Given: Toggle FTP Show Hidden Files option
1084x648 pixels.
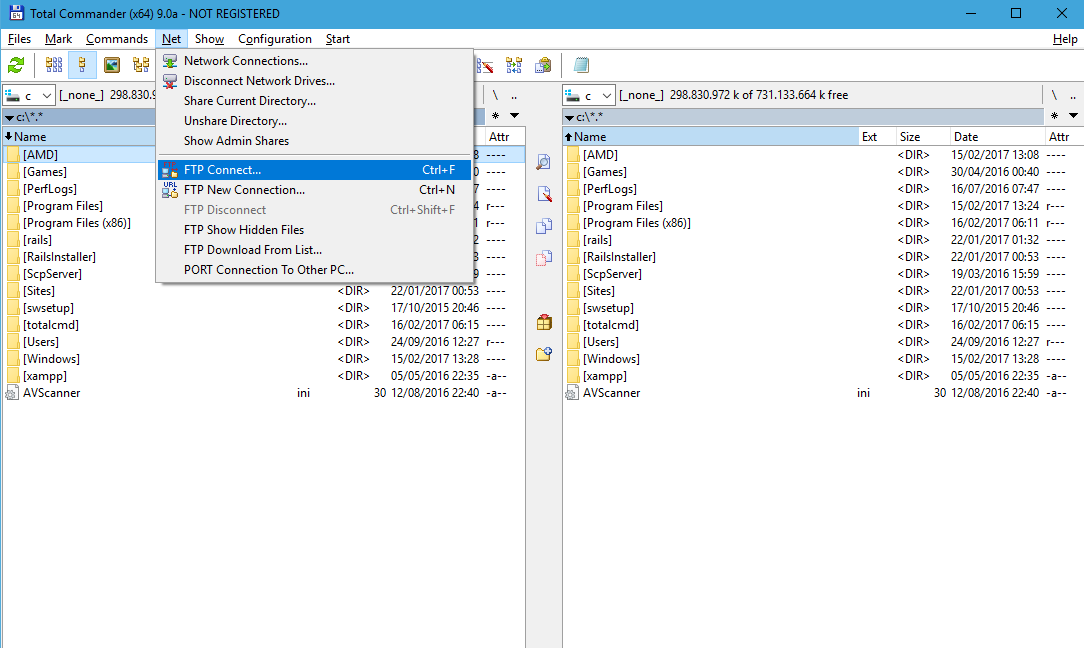Looking at the screenshot, I should pos(315,230).
